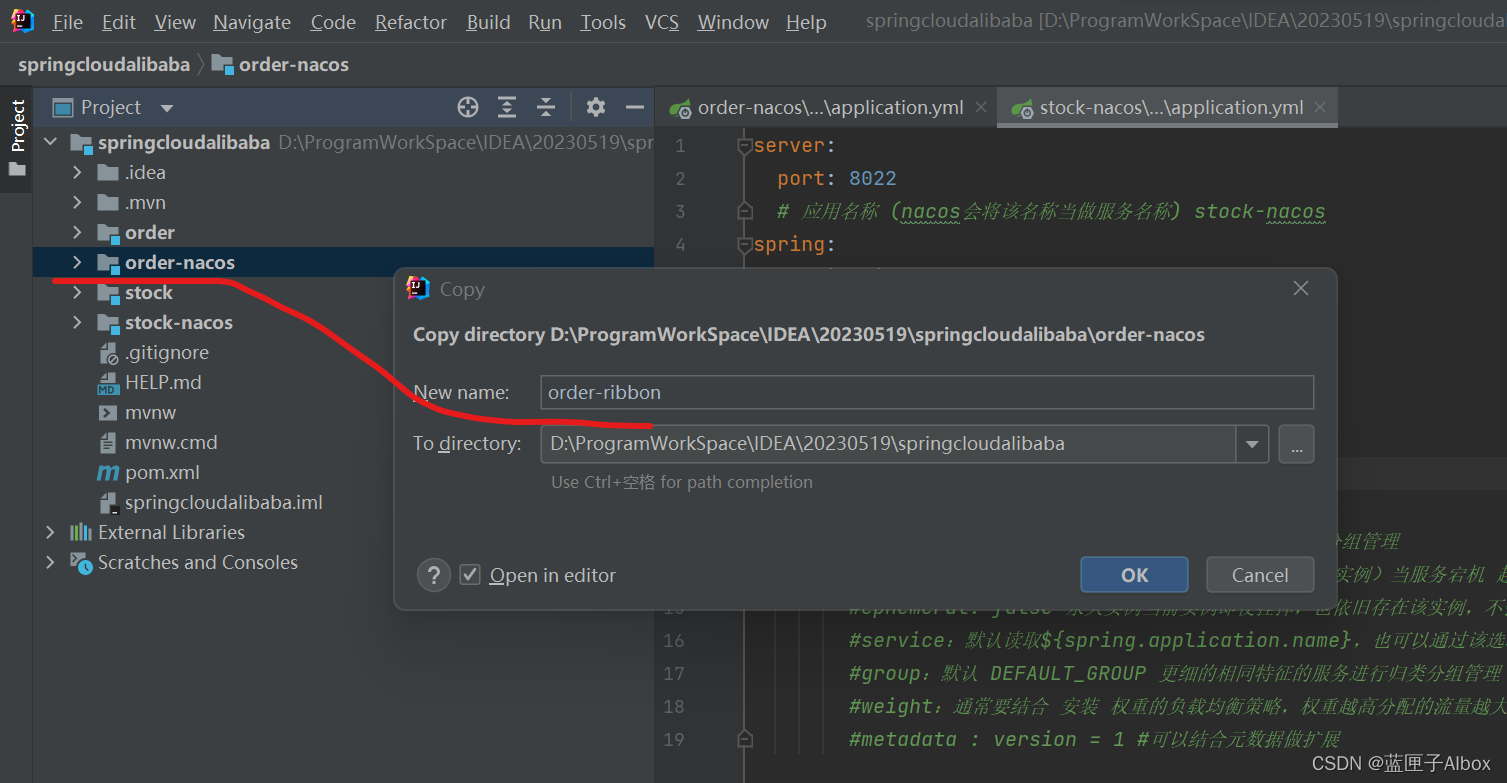
Task: Click the HELP.md markdown file icon
Action: [108, 382]
